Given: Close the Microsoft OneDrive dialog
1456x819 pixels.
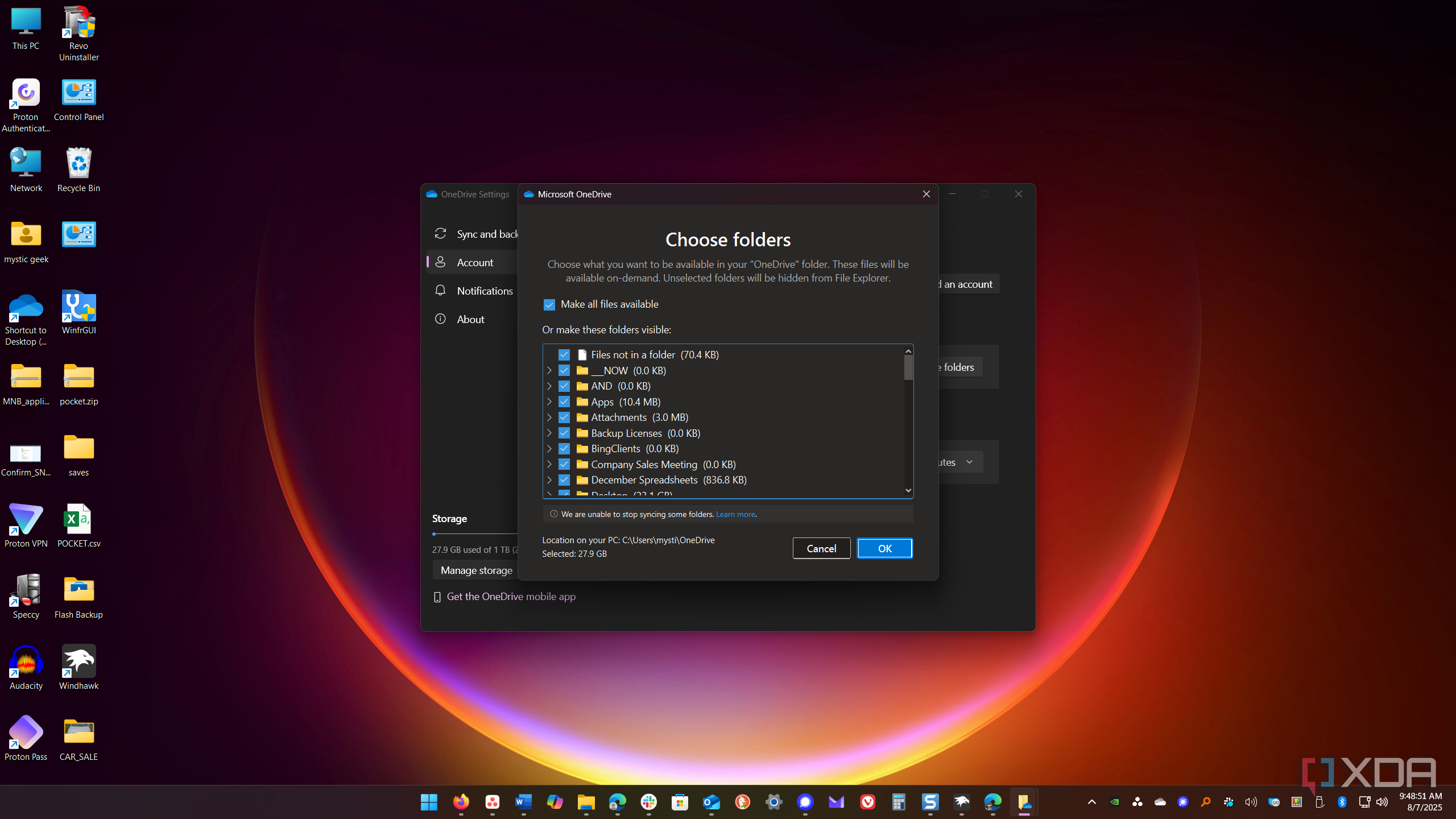Looking at the screenshot, I should point(926,195).
